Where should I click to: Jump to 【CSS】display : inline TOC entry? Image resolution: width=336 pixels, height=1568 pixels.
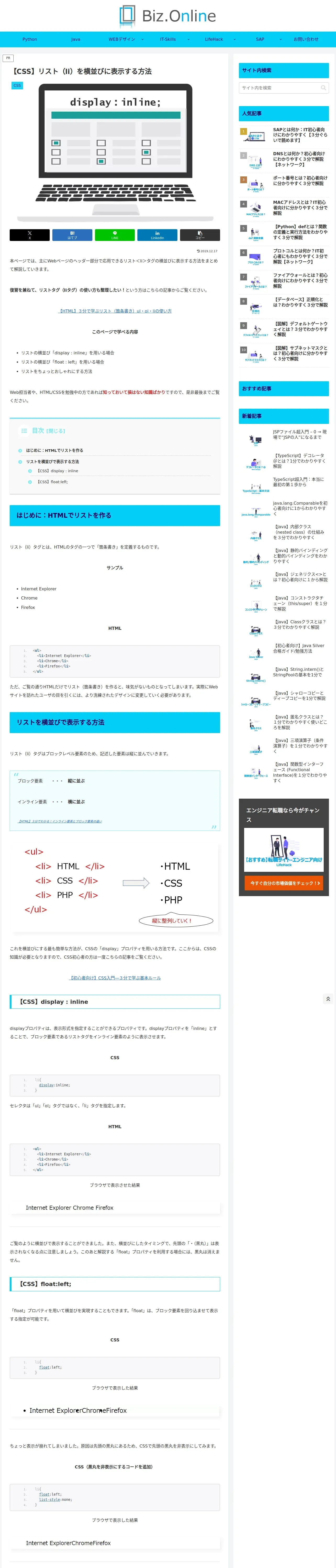pos(57,471)
